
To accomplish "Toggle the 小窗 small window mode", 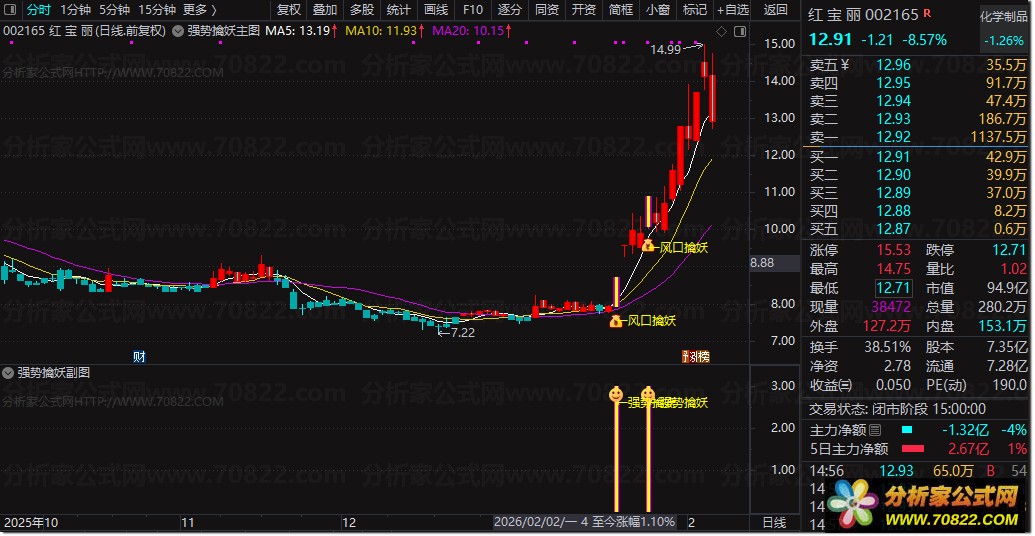I will point(658,10).
